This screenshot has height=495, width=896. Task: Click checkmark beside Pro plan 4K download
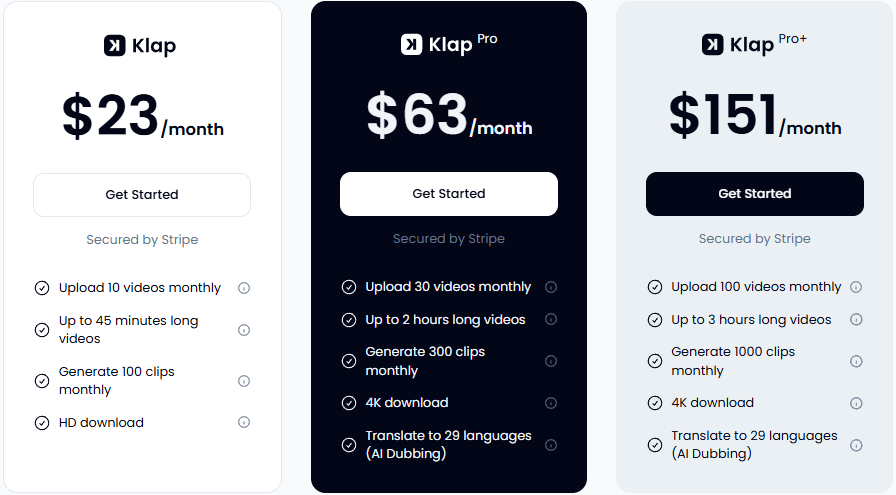tap(349, 403)
